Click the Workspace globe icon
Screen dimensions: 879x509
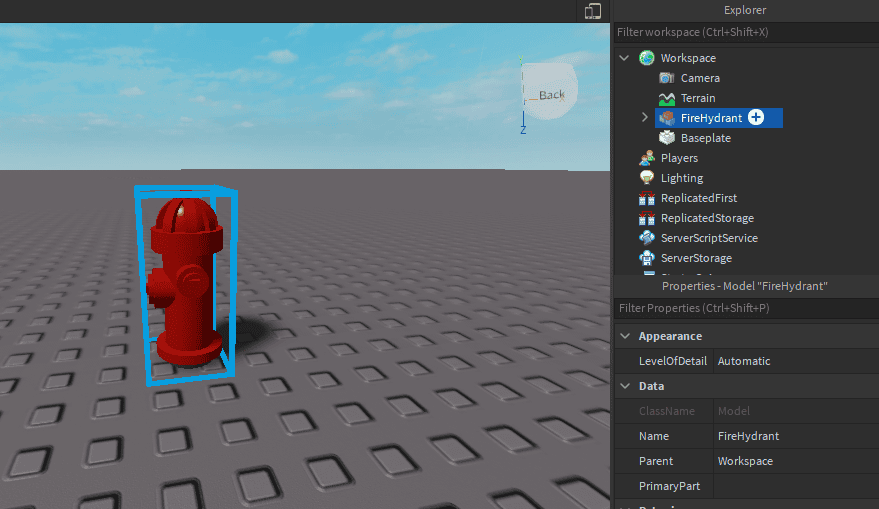click(x=647, y=58)
